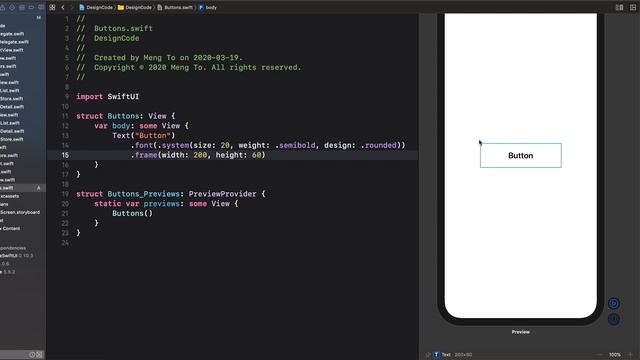Open DesignCode folder in jump bar
Image resolution: width=640 pixels, height=360 pixels.
[135, 7]
